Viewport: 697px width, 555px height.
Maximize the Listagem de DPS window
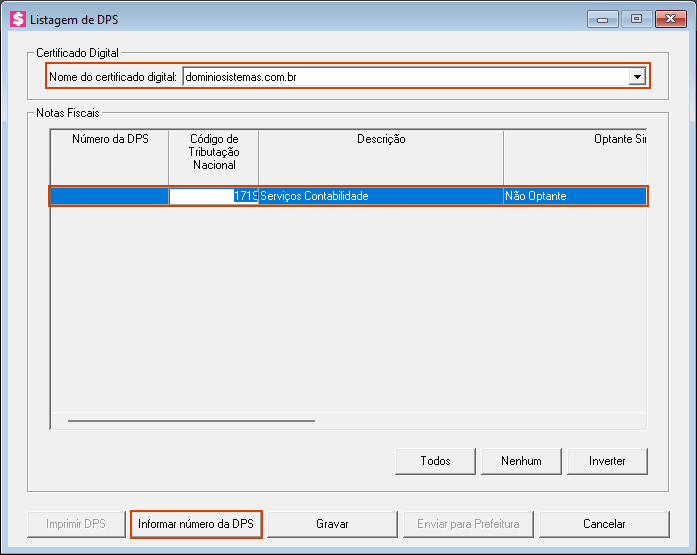[634, 17]
